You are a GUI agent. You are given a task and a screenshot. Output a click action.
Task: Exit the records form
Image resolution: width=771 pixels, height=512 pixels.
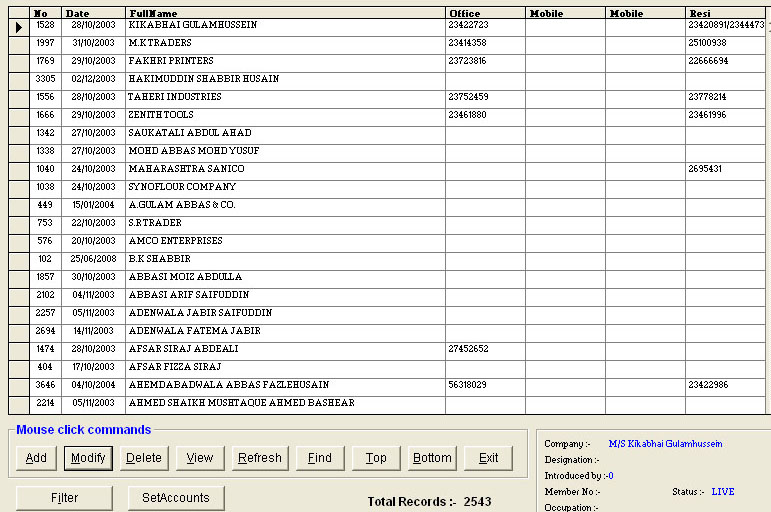click(488, 458)
